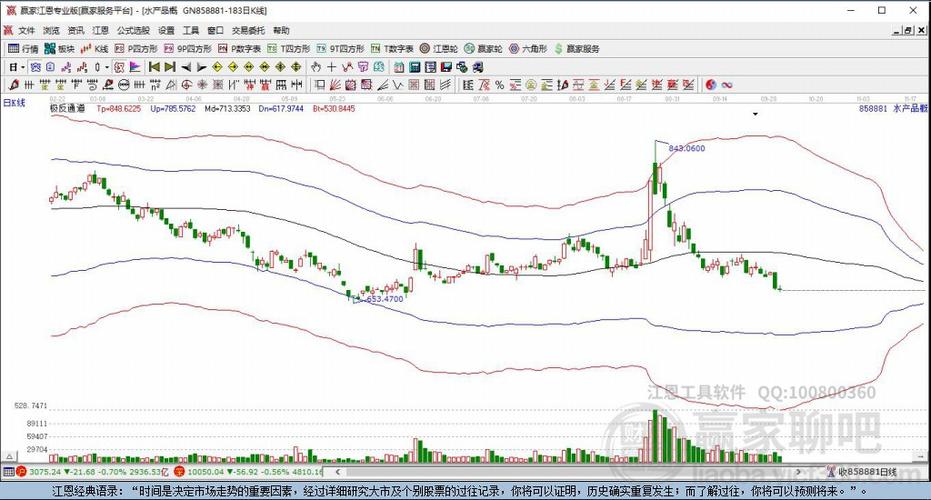This screenshot has height=500, width=931.
Task: Open the 公式选股 menu
Action: [x=133, y=30]
